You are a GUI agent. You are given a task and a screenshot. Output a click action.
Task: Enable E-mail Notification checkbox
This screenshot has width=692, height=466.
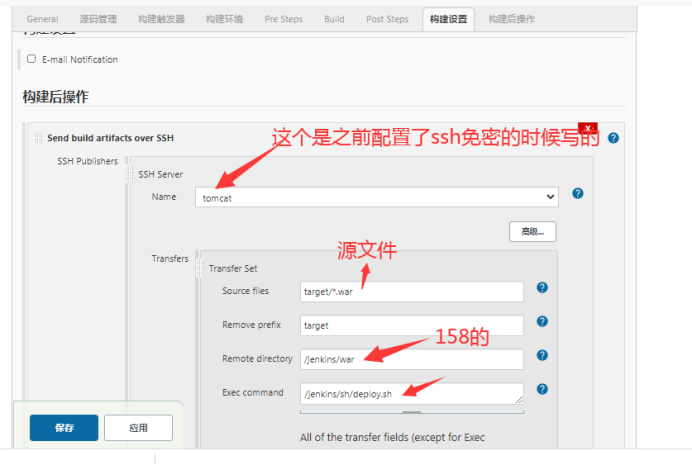tap(31, 59)
